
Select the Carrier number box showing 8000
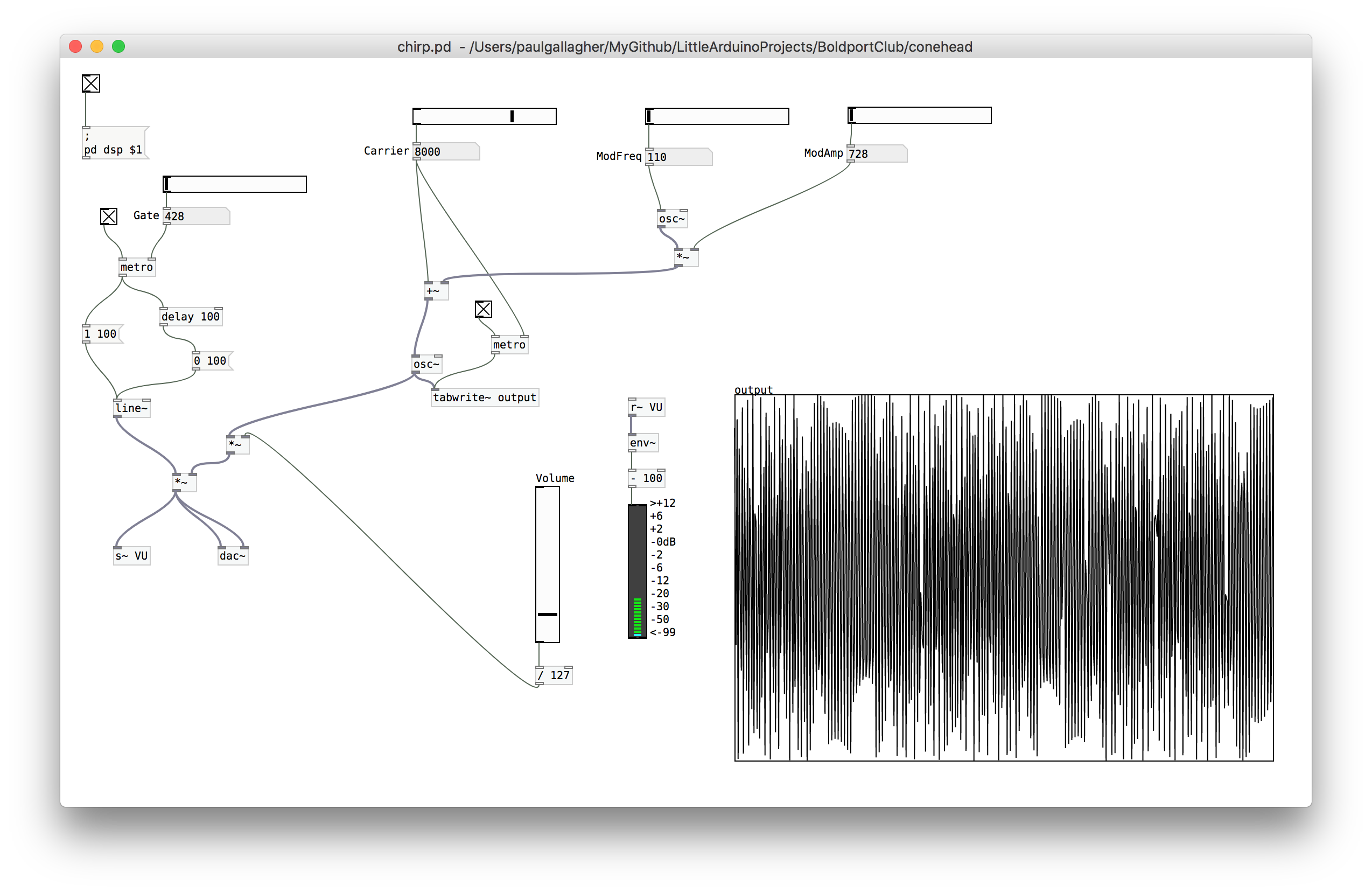point(446,152)
